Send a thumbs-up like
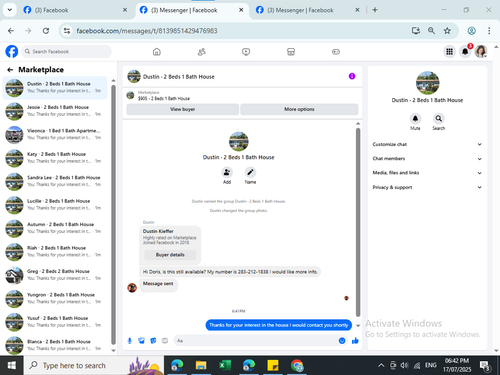 (355, 341)
